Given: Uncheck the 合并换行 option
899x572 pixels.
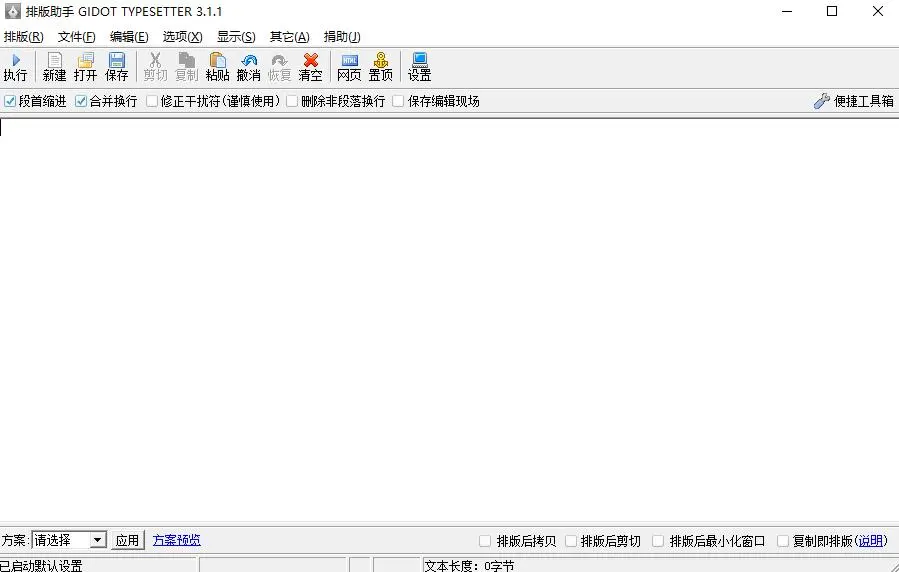Looking at the screenshot, I should 81,101.
